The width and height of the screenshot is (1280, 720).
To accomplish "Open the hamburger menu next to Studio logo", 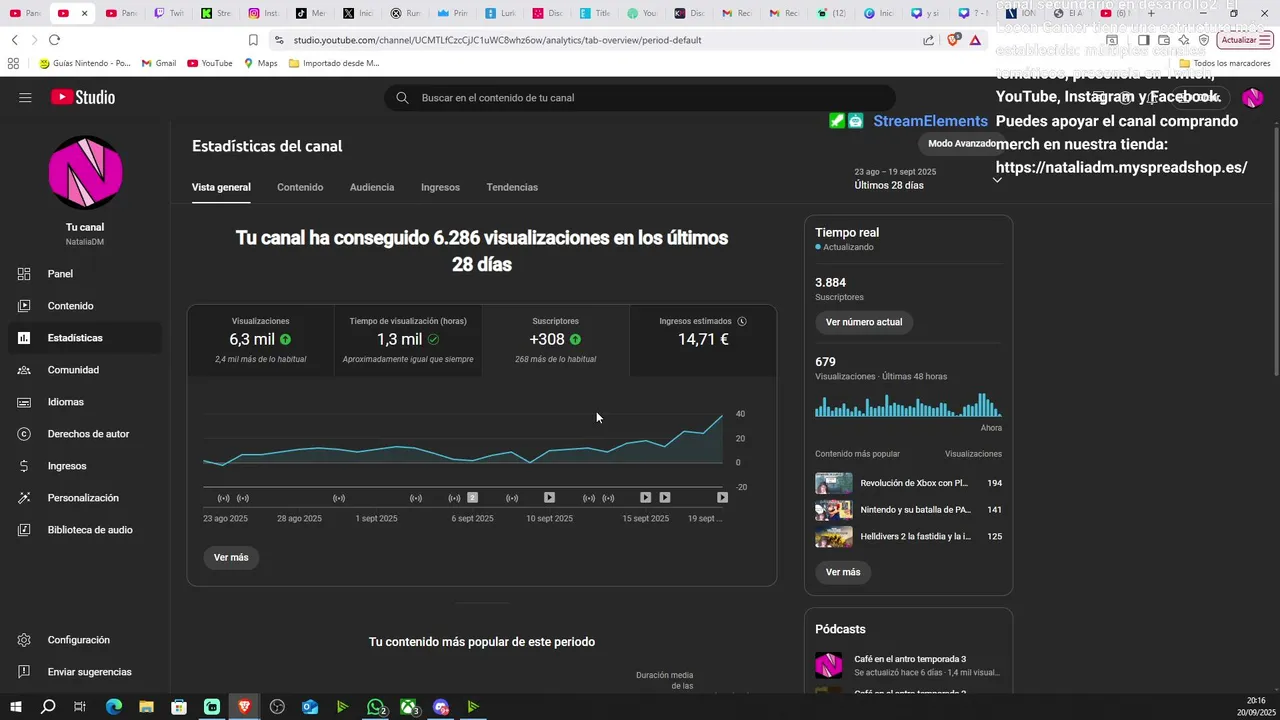I will click(x=25, y=97).
